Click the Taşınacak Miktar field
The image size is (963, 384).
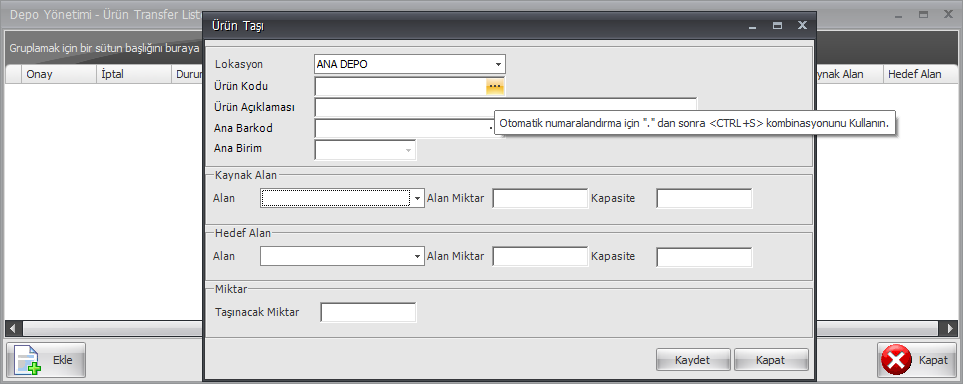(368, 312)
